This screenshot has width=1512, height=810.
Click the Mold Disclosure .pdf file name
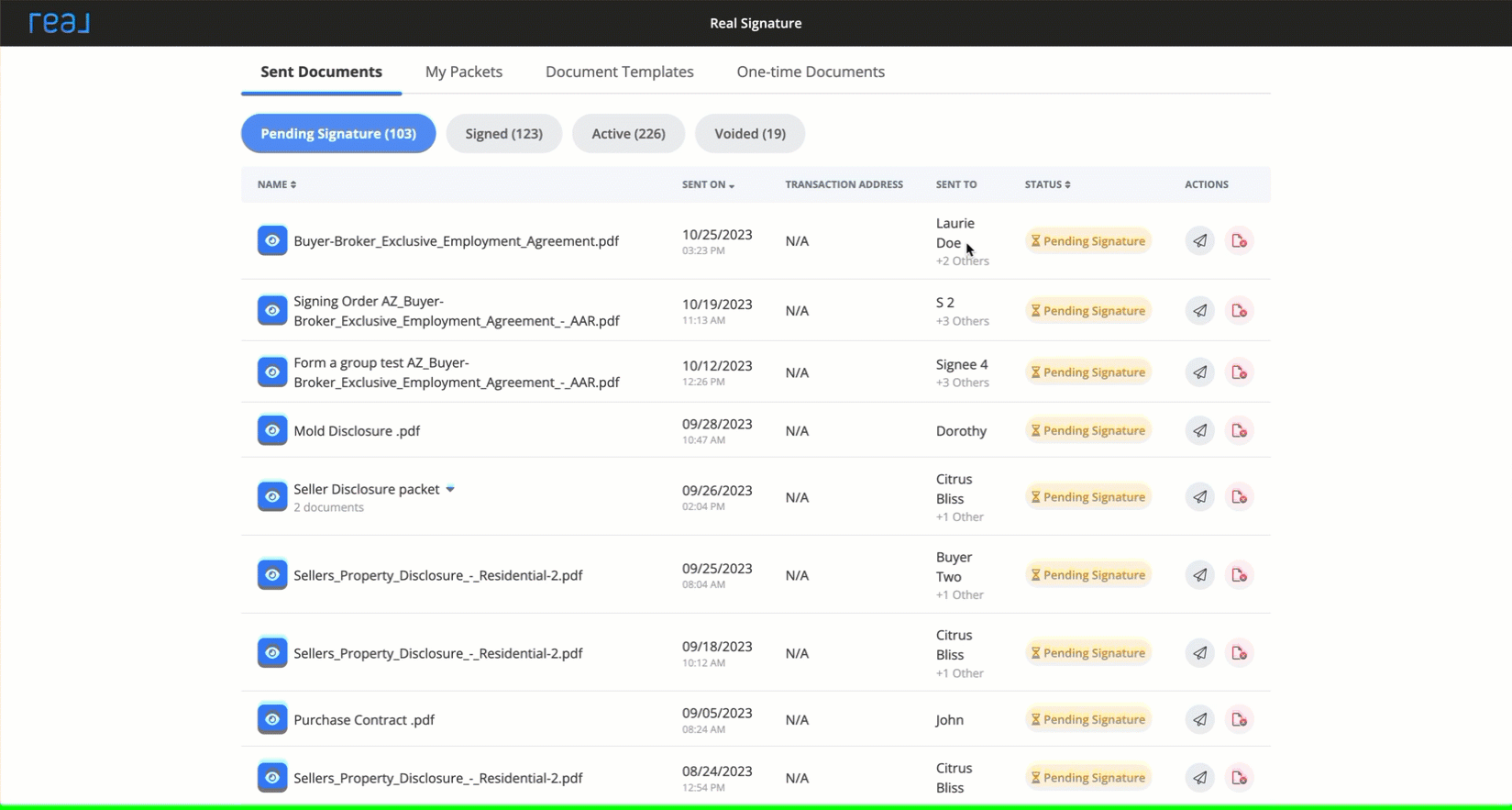[x=357, y=431]
